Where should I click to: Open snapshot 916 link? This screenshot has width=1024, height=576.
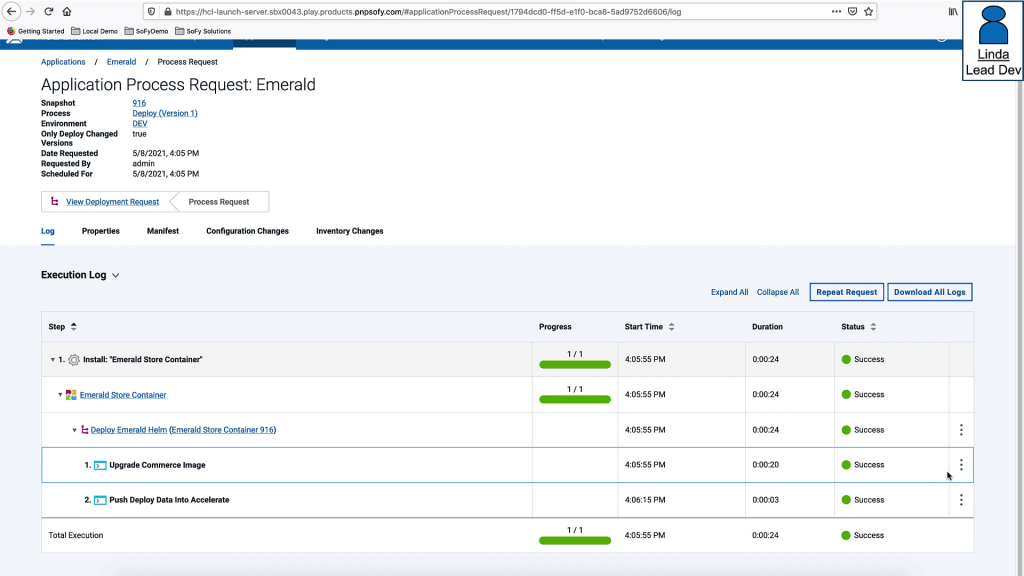pos(139,103)
